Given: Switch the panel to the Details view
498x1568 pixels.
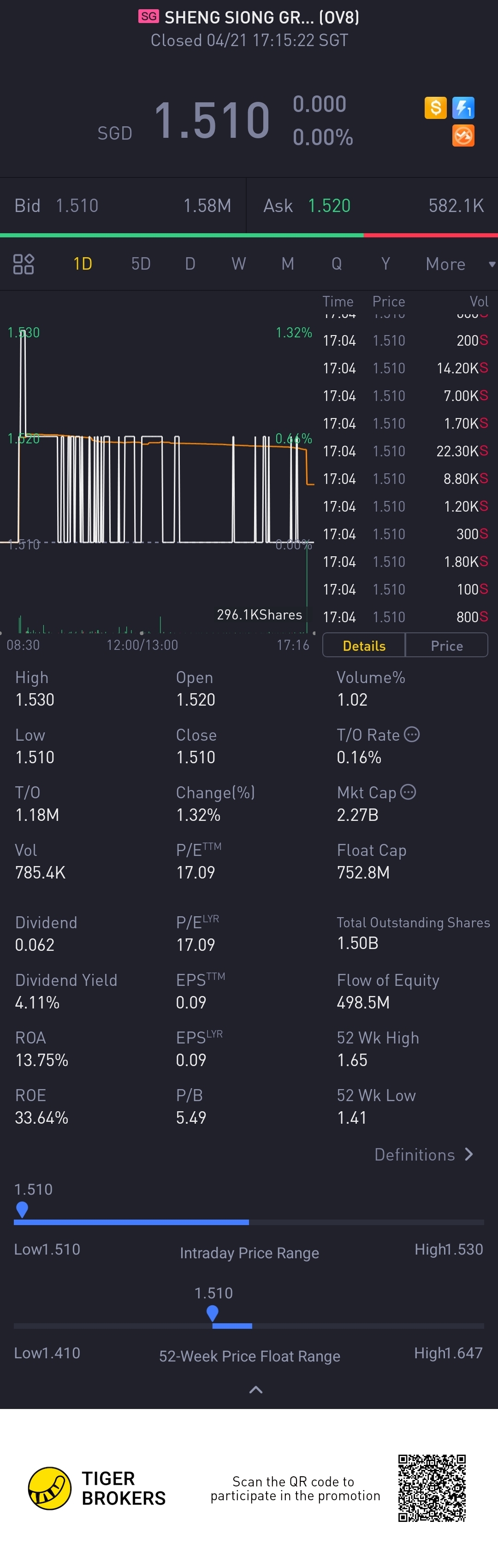Looking at the screenshot, I should (x=364, y=646).
